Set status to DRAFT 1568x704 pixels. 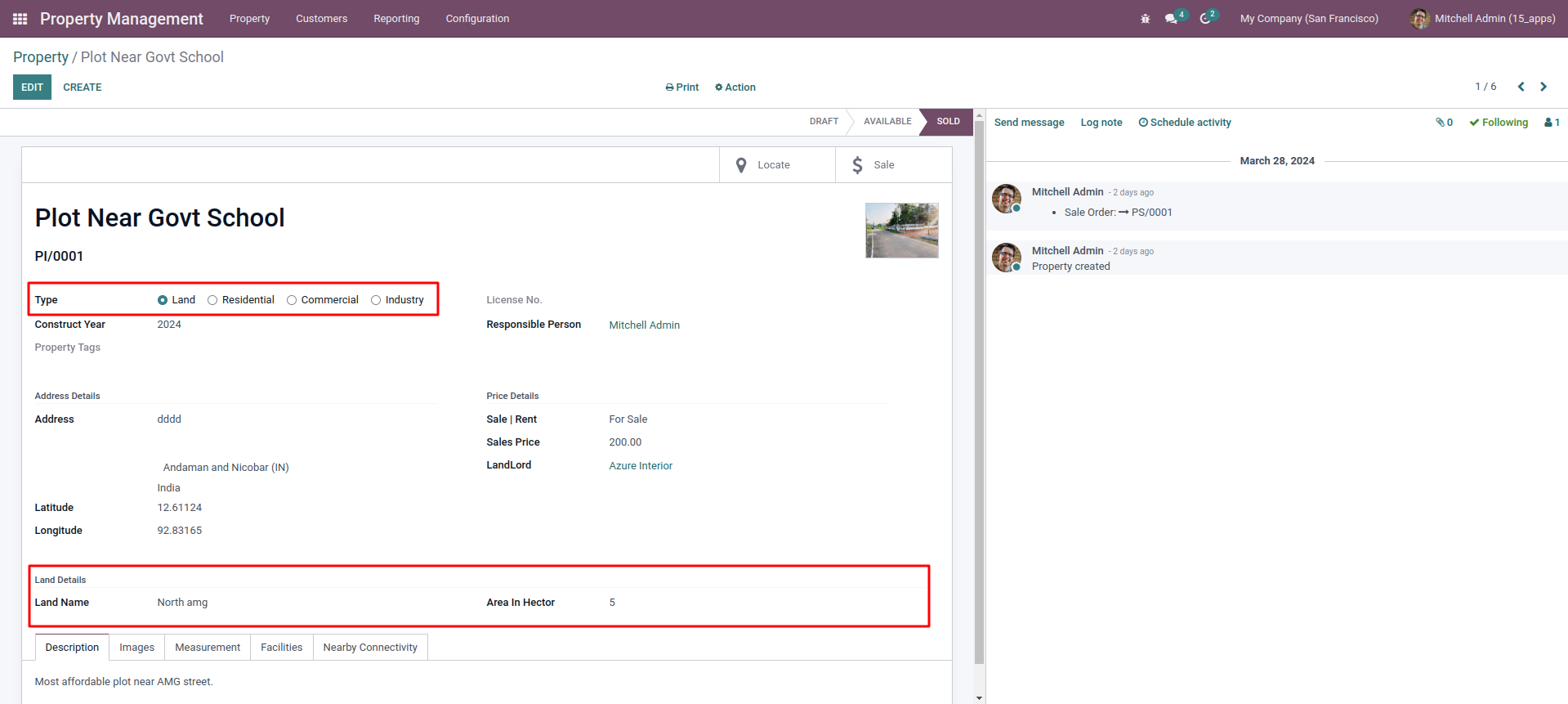pos(824,122)
